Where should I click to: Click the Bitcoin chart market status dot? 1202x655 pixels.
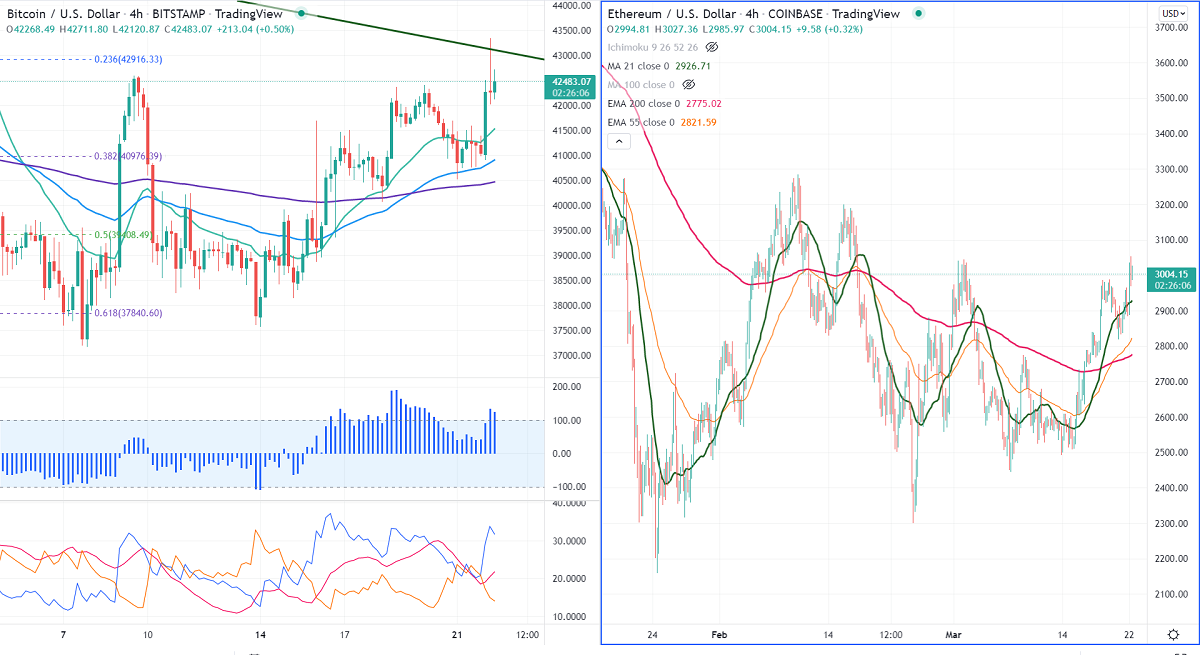tap(303, 14)
